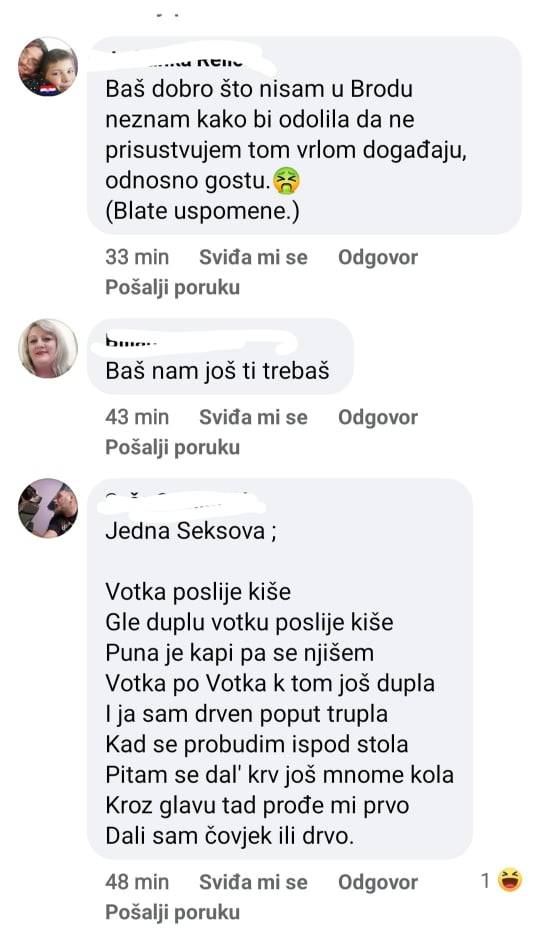Like the 'Baš nam još ti trebaš' comment
Viewport: 540px width, 939px height.
coord(253,417)
